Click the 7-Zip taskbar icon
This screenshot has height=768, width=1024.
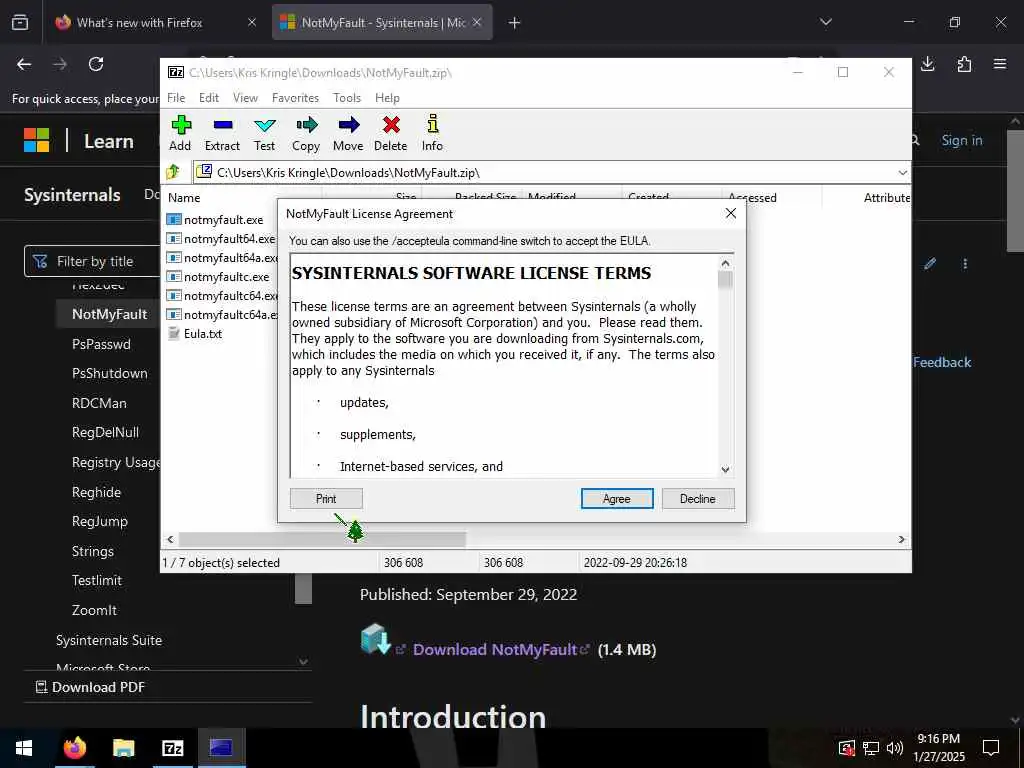172,748
